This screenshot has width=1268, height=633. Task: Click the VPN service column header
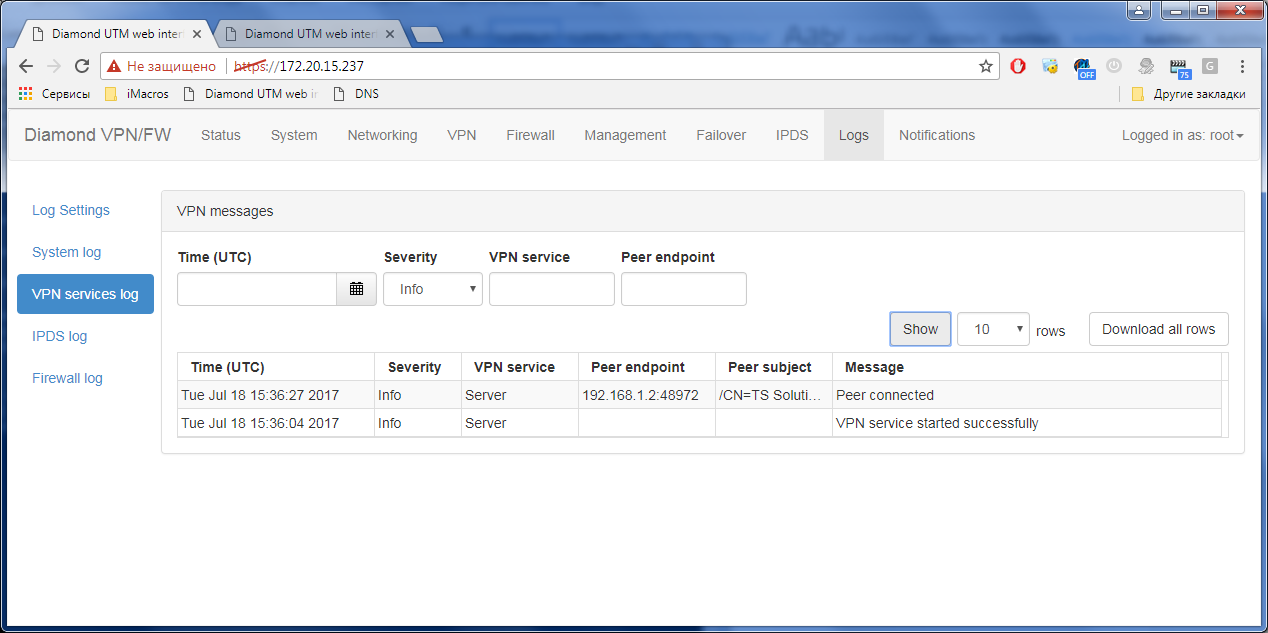[520, 367]
